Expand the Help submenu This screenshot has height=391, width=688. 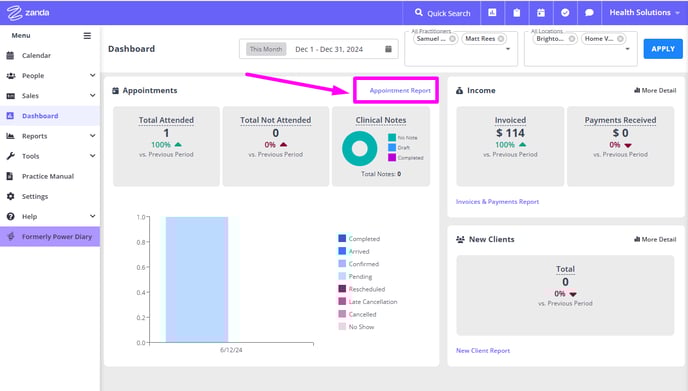pyautogui.click(x=93, y=216)
